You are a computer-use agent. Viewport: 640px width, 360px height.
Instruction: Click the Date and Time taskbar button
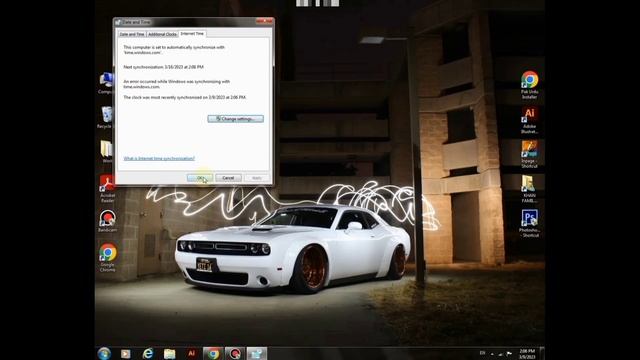click(x=257, y=353)
